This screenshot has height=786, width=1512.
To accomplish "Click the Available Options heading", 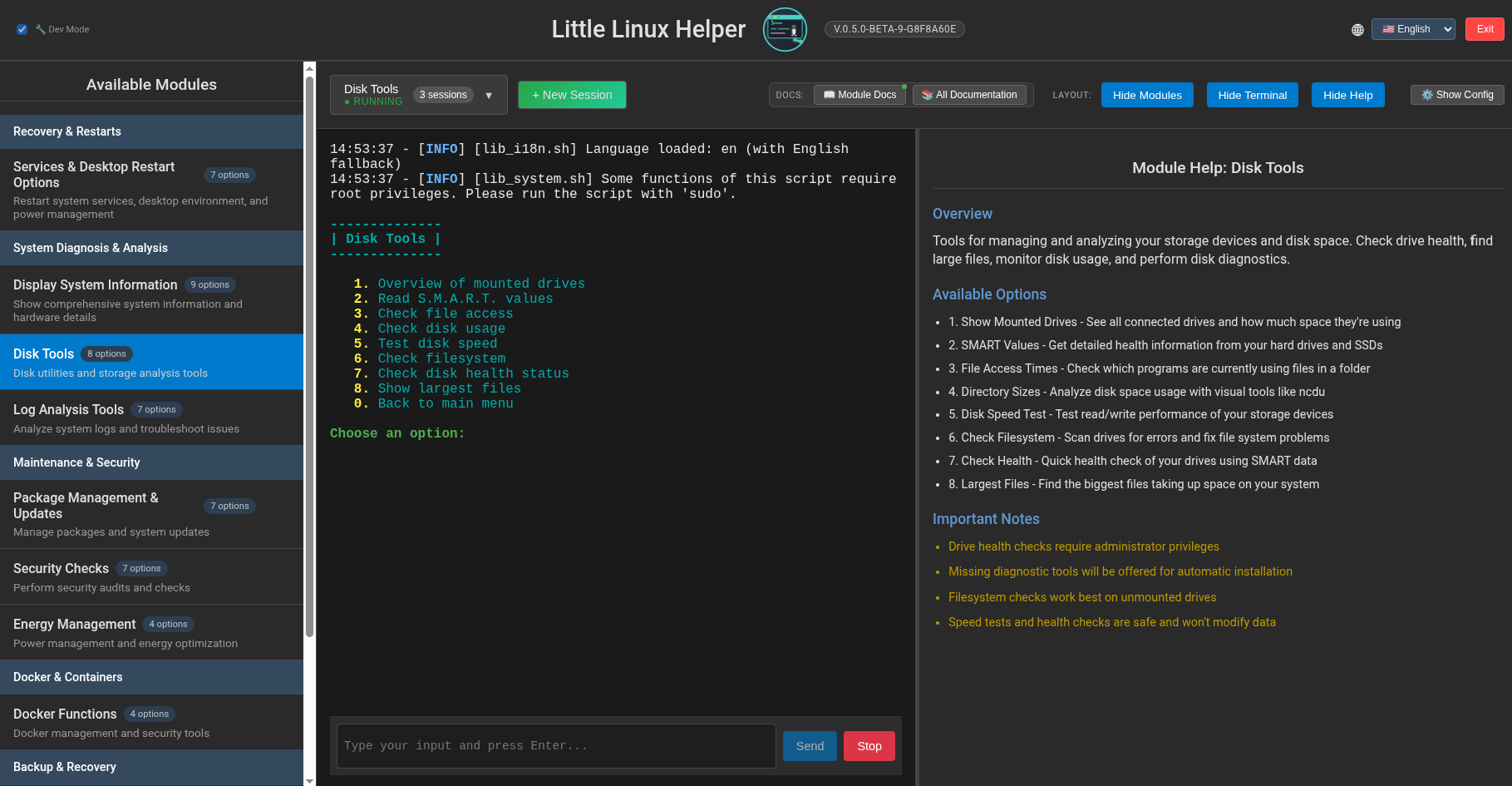I will (x=989, y=294).
